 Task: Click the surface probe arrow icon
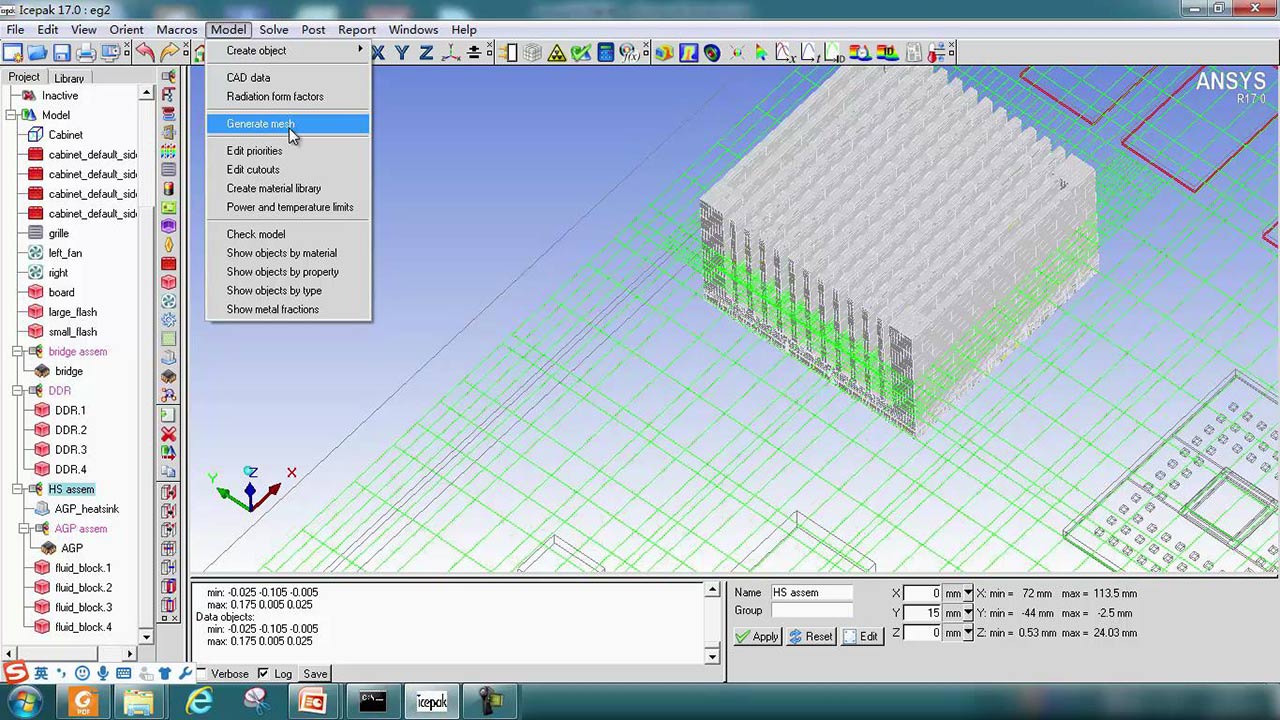pyautogui.click(x=761, y=53)
